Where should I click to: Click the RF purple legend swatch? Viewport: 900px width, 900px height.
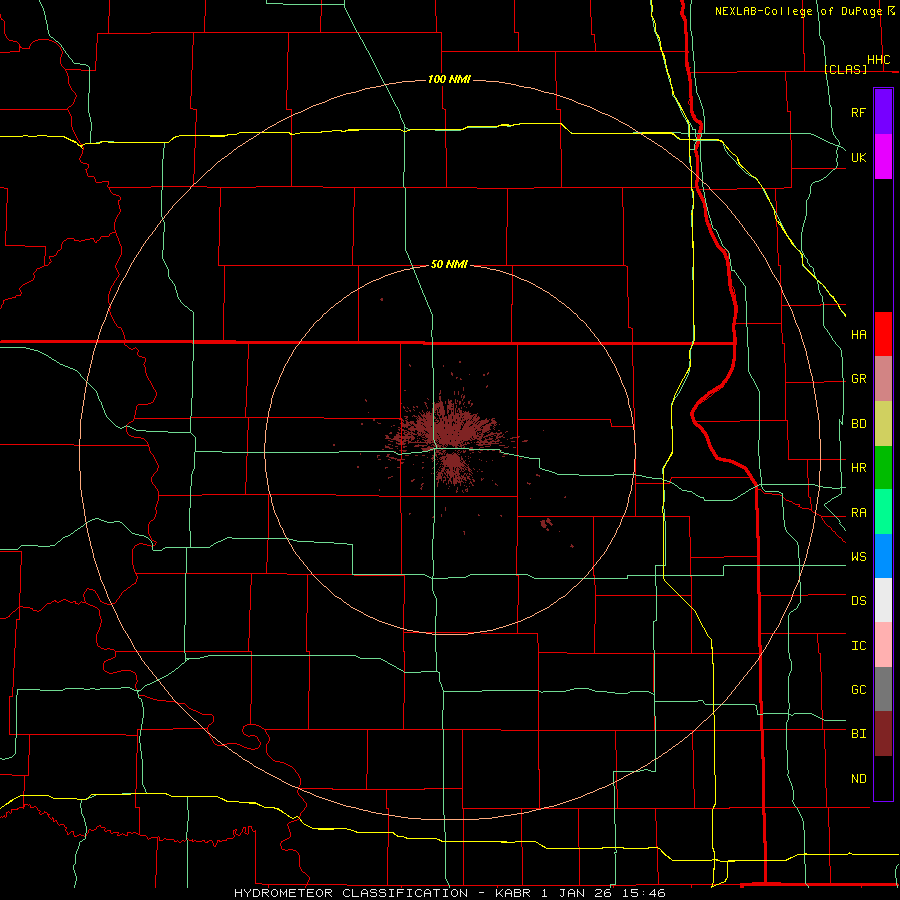click(x=883, y=111)
